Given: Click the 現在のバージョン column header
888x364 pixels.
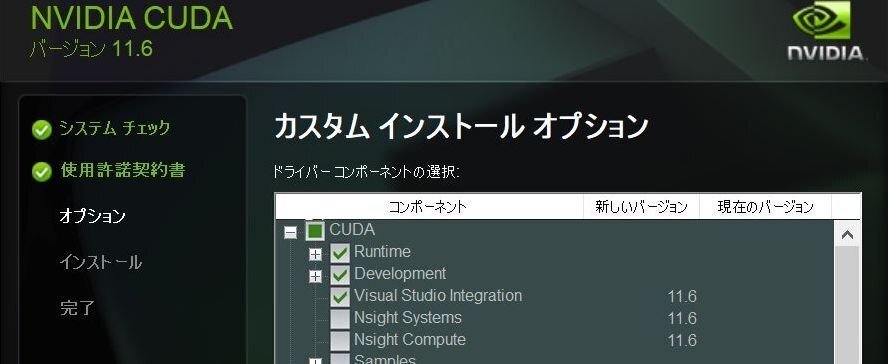Looking at the screenshot, I should point(765,207).
